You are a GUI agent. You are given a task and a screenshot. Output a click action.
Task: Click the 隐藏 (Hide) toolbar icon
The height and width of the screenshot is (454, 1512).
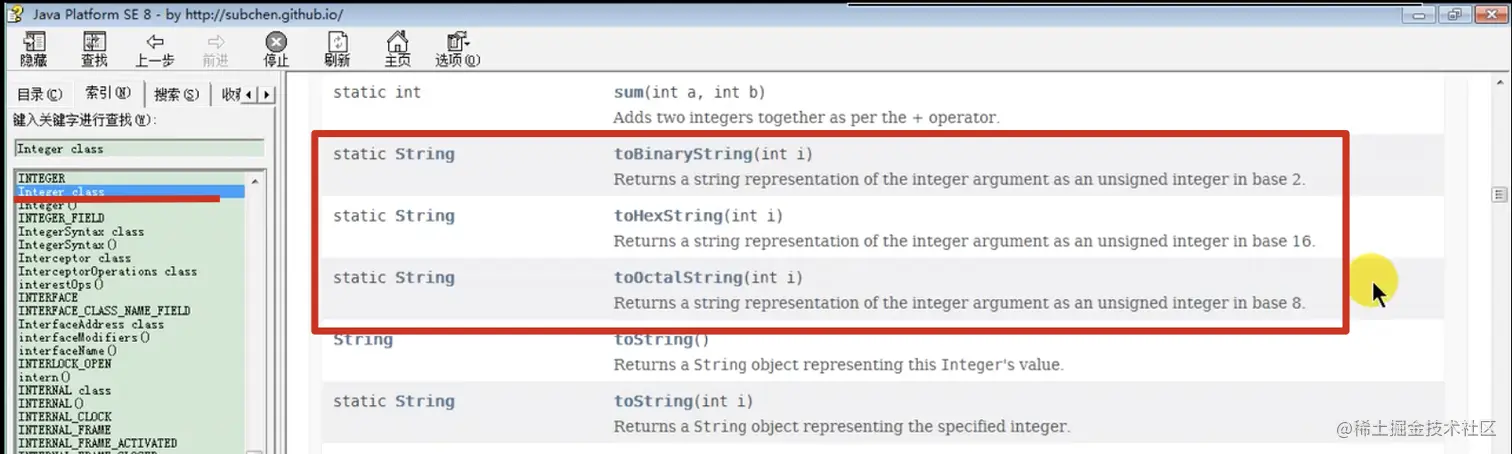tap(33, 49)
